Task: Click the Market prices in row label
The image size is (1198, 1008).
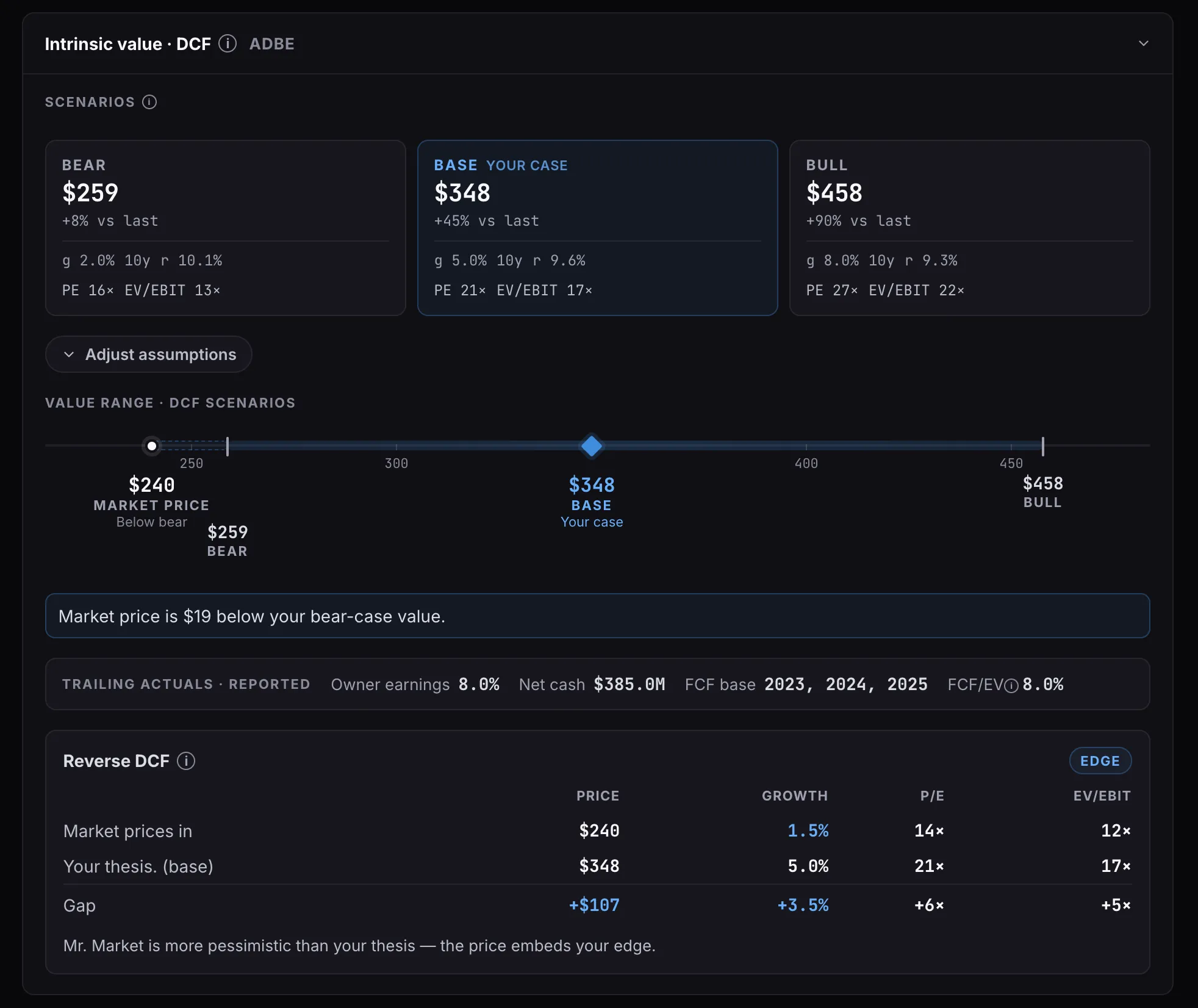Action: click(x=127, y=831)
